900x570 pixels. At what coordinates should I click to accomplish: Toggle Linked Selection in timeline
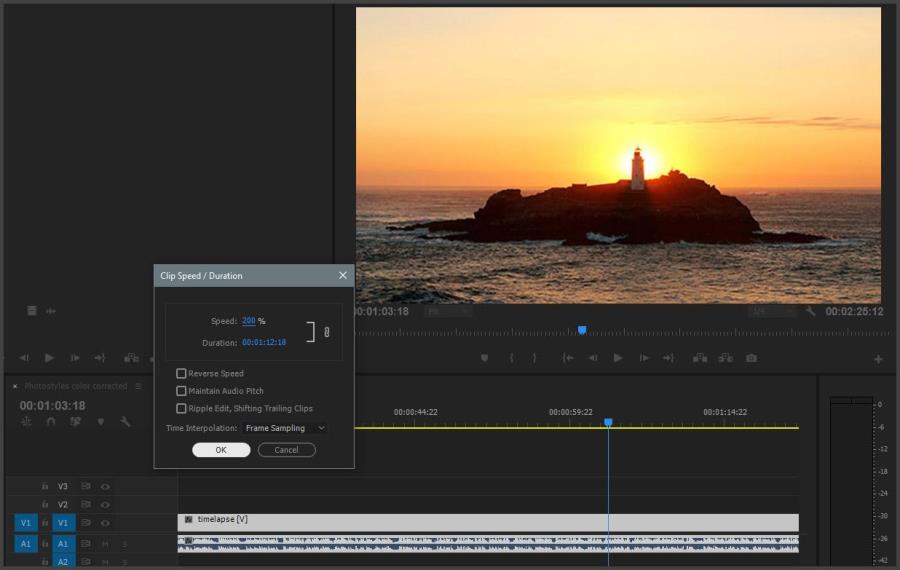[x=76, y=422]
